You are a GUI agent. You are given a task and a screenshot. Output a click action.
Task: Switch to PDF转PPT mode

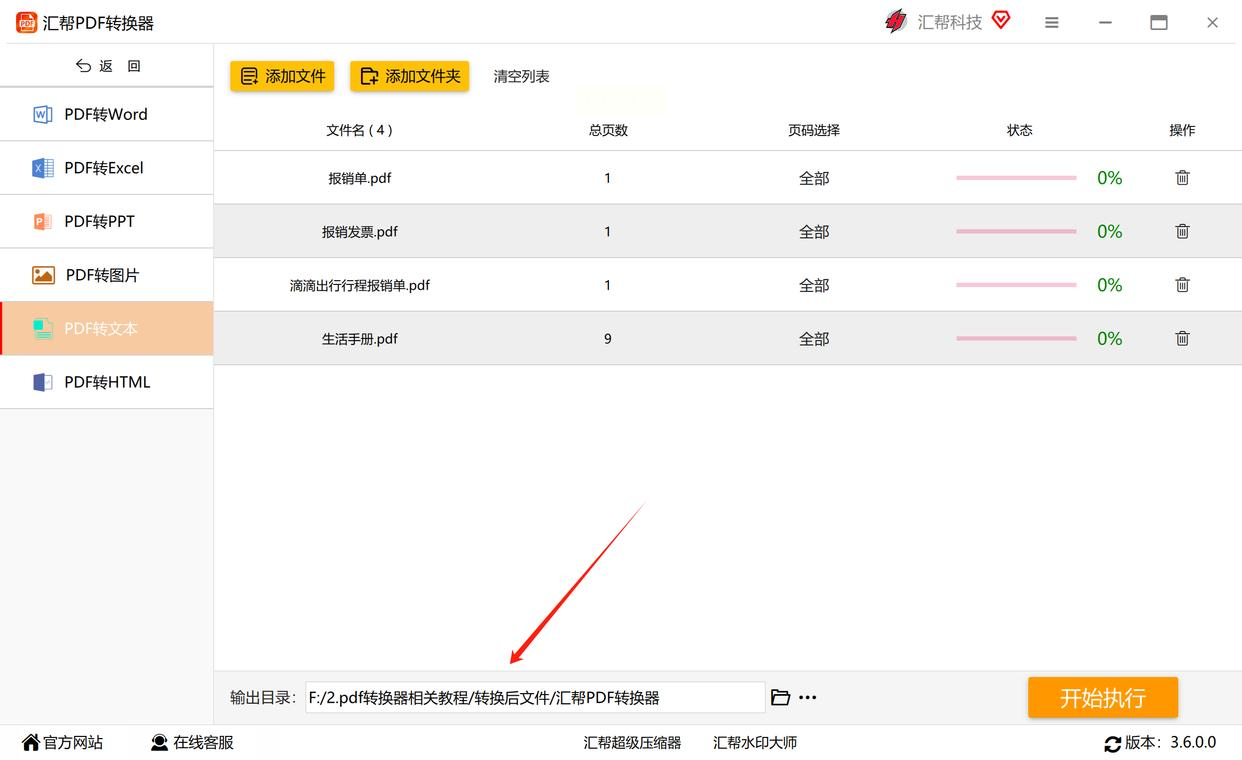pos(107,221)
